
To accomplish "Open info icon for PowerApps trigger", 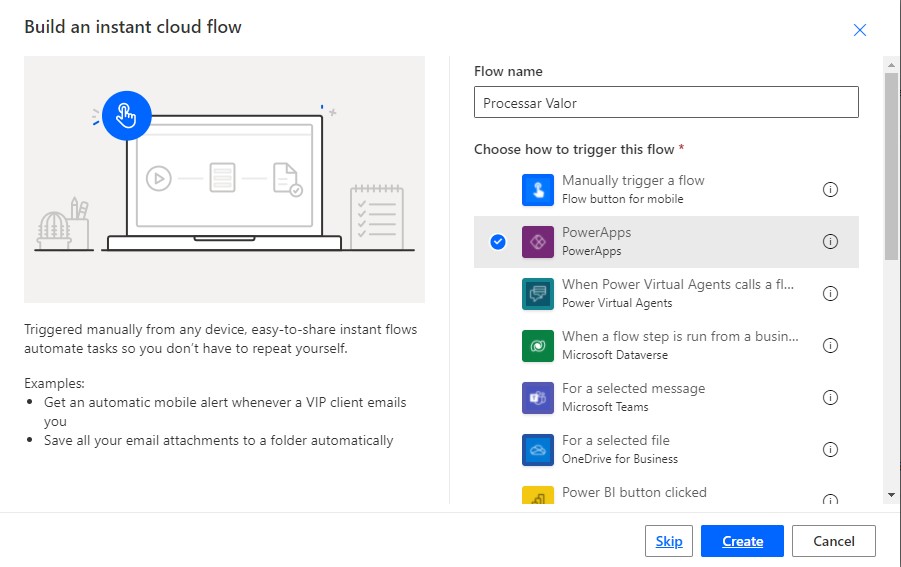I will [830, 242].
